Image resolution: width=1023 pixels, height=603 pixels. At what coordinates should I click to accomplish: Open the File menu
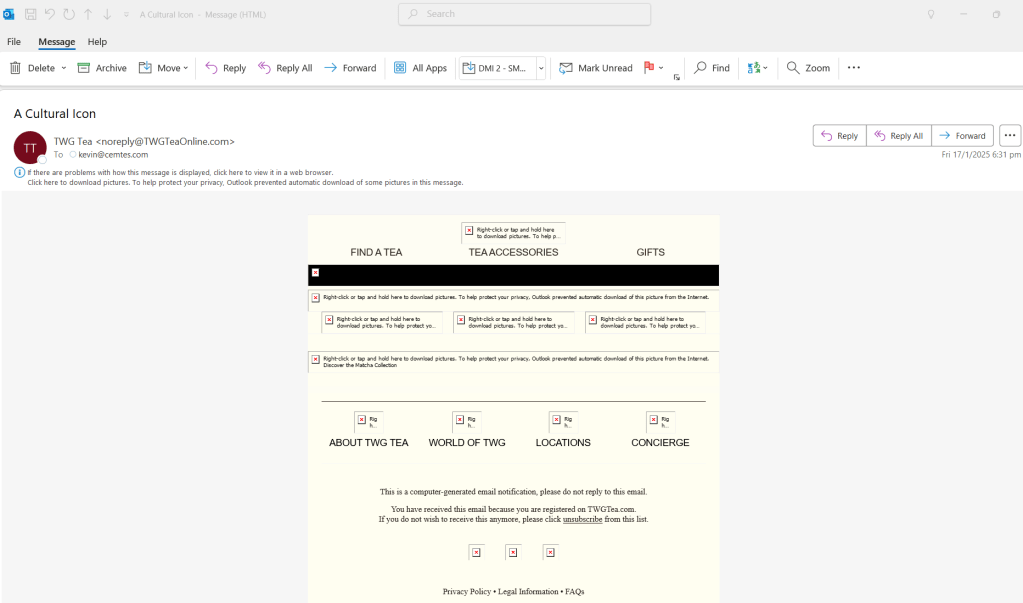14,42
